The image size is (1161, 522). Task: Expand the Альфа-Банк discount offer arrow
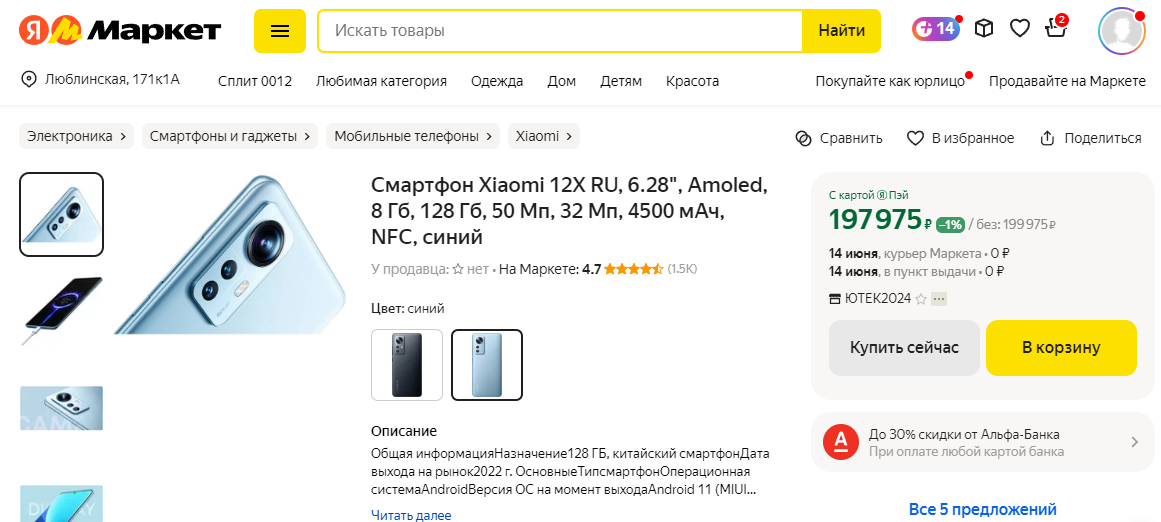pyautogui.click(x=1134, y=442)
